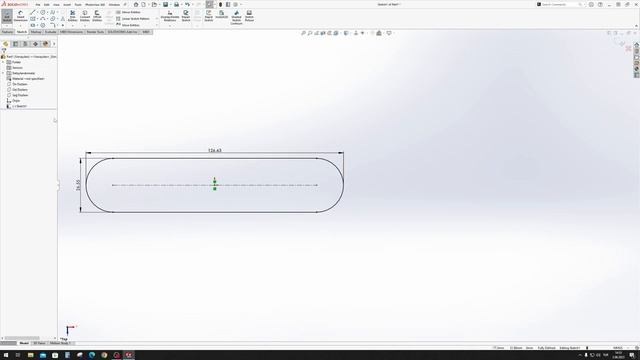The image size is (640, 360).
Task: Open File Explorer from the taskbar
Action: (x=31, y=355)
